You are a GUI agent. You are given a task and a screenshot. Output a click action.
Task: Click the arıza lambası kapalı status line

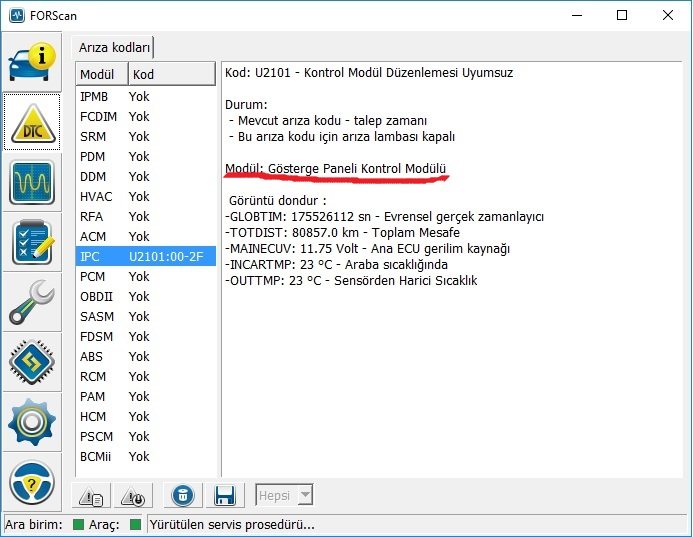coord(342,137)
